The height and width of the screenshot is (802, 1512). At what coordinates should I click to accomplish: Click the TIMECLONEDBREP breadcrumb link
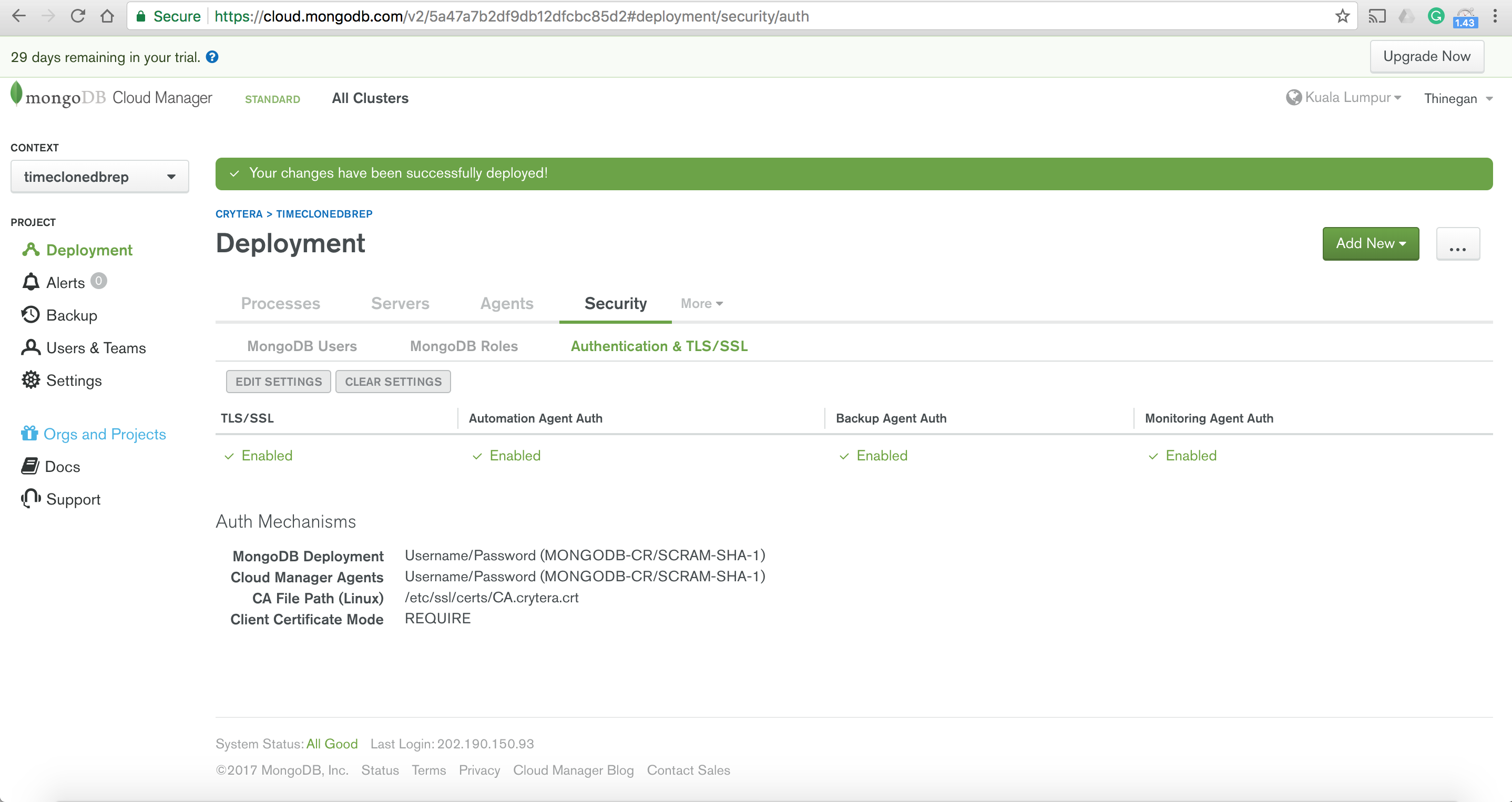(324, 213)
